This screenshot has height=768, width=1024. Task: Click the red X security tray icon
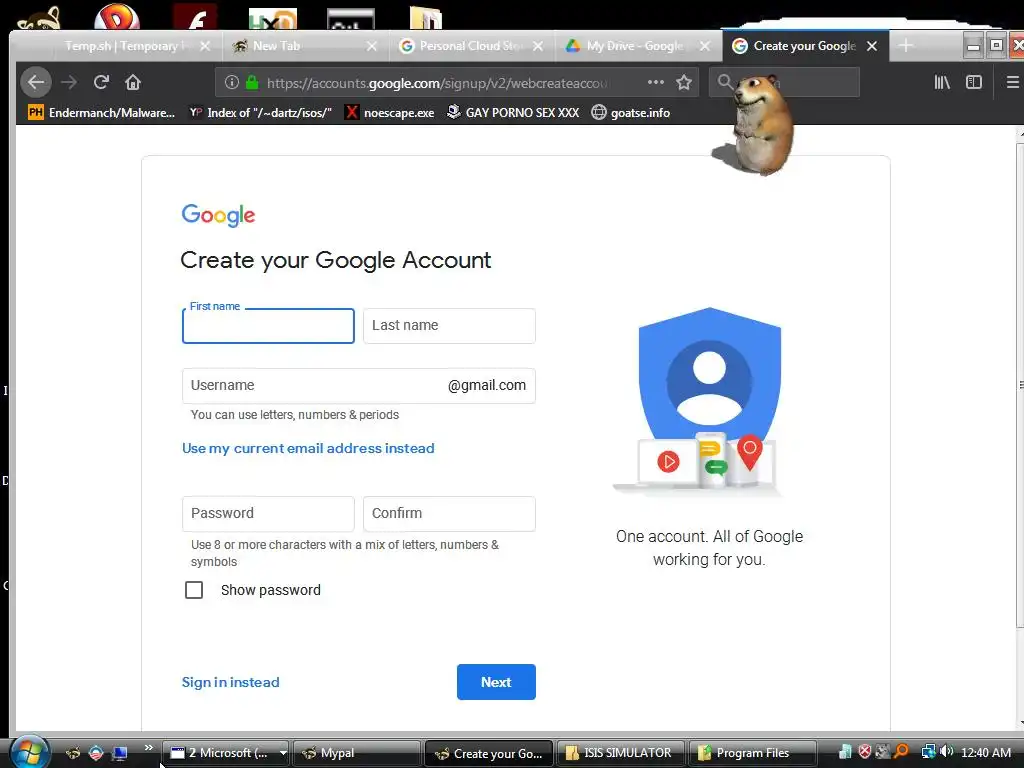point(865,752)
